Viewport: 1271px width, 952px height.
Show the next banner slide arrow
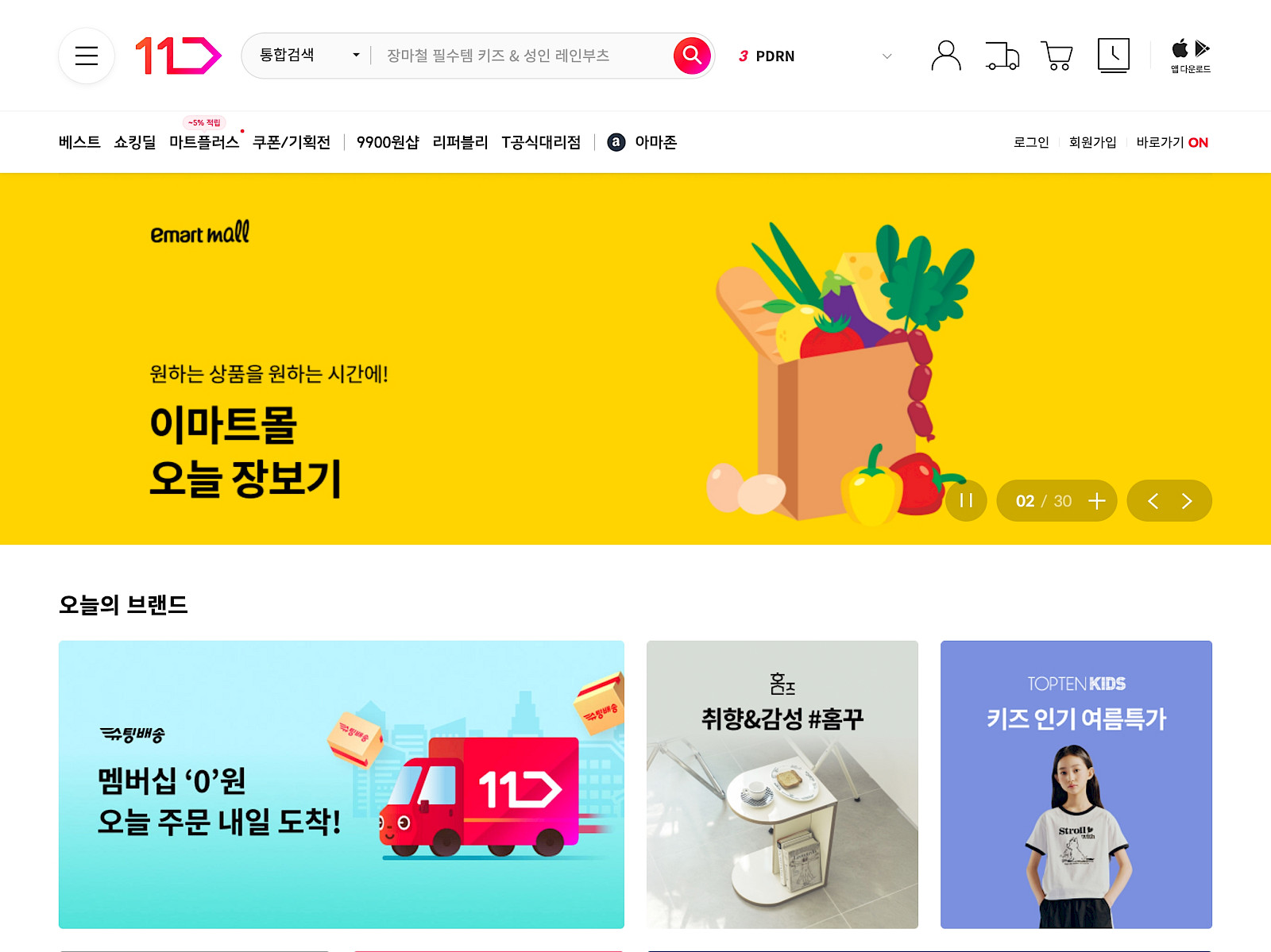pyautogui.click(x=1187, y=501)
